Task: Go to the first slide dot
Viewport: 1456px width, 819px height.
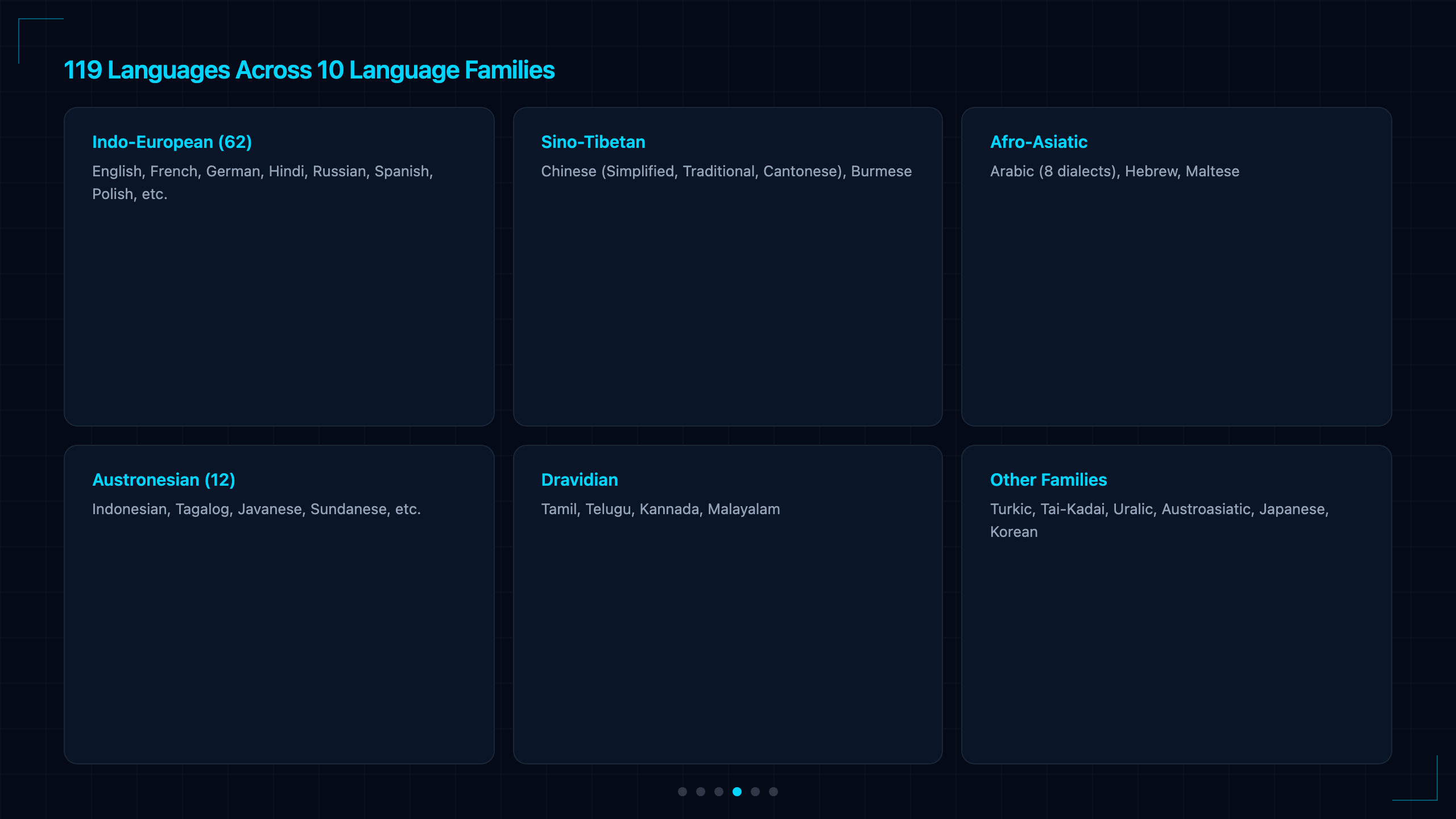Action: tap(682, 792)
